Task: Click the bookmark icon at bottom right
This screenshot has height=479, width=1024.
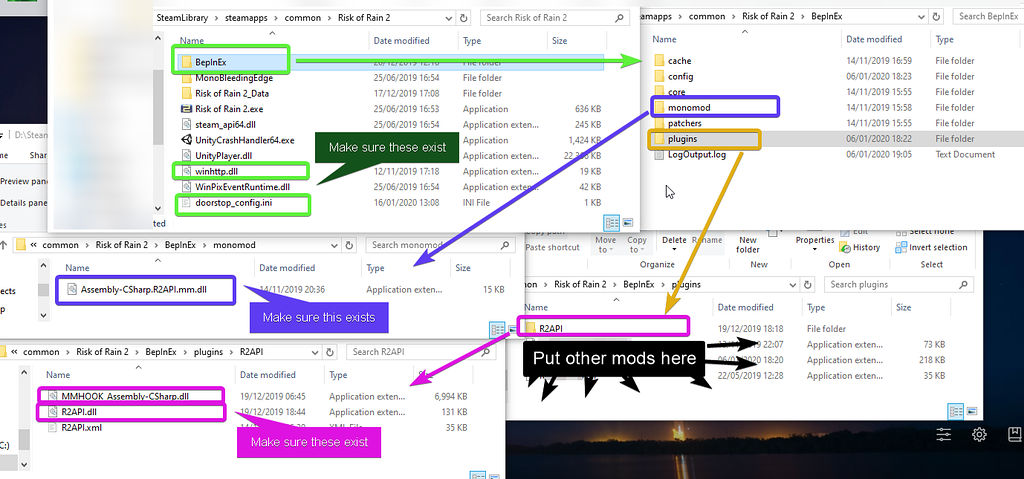Action: pyautogui.click(x=1015, y=434)
